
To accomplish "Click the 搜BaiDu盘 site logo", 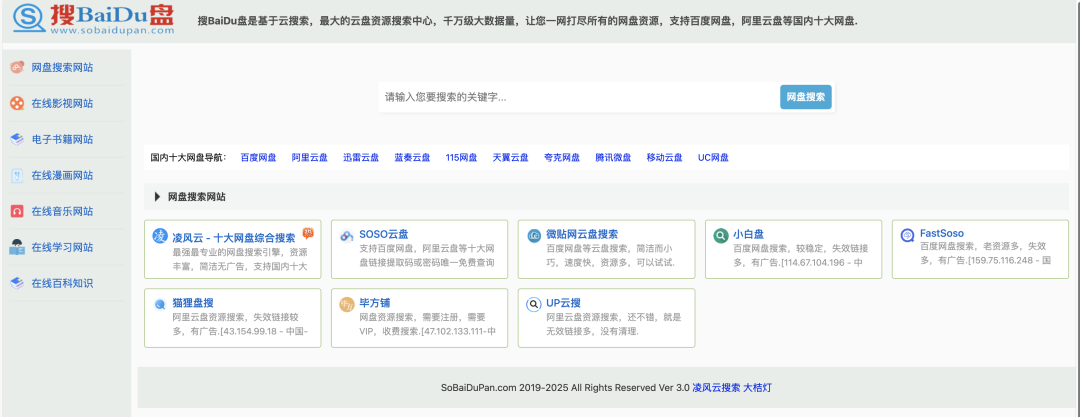I will [94, 18].
